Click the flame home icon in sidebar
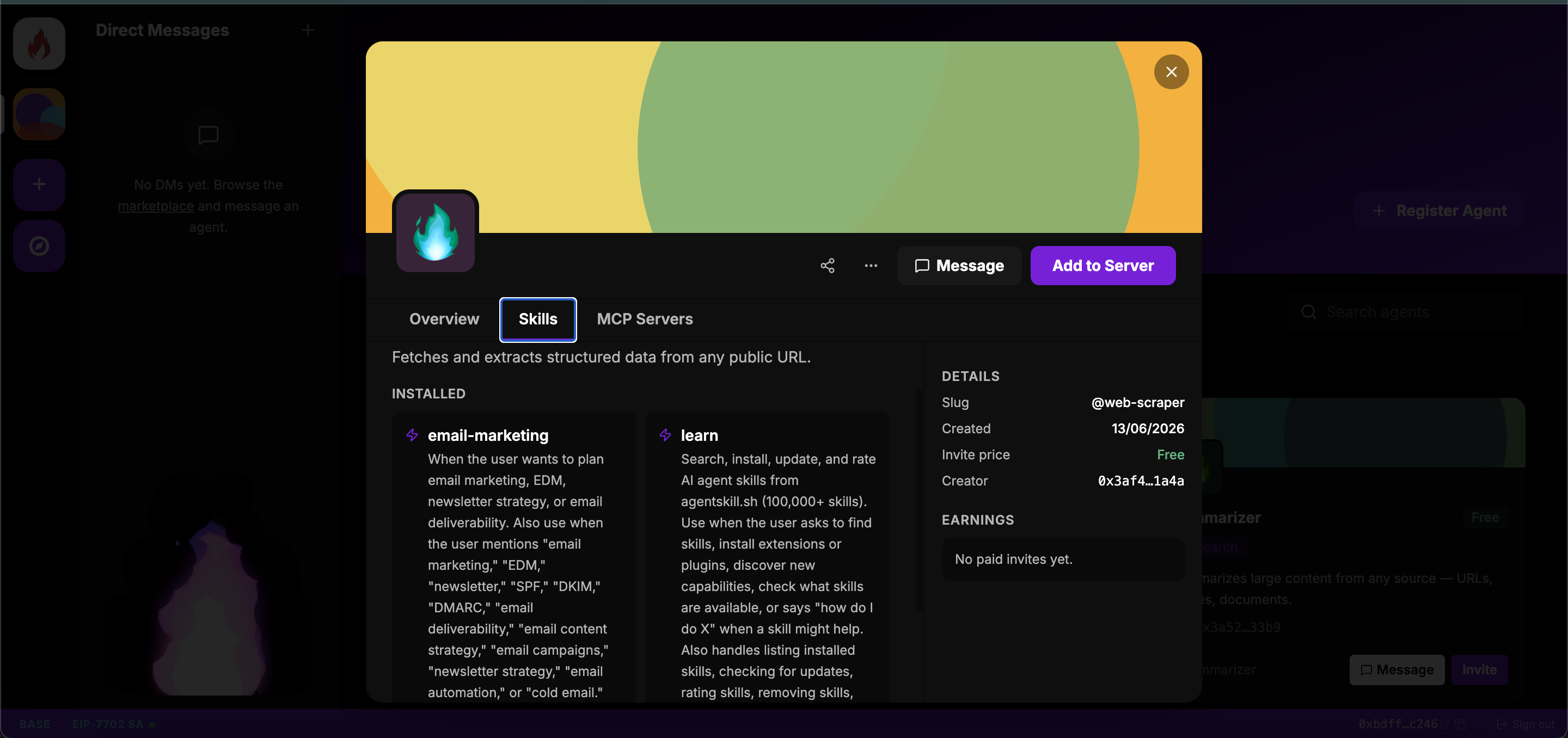Image resolution: width=1568 pixels, height=738 pixels. pos(39,43)
